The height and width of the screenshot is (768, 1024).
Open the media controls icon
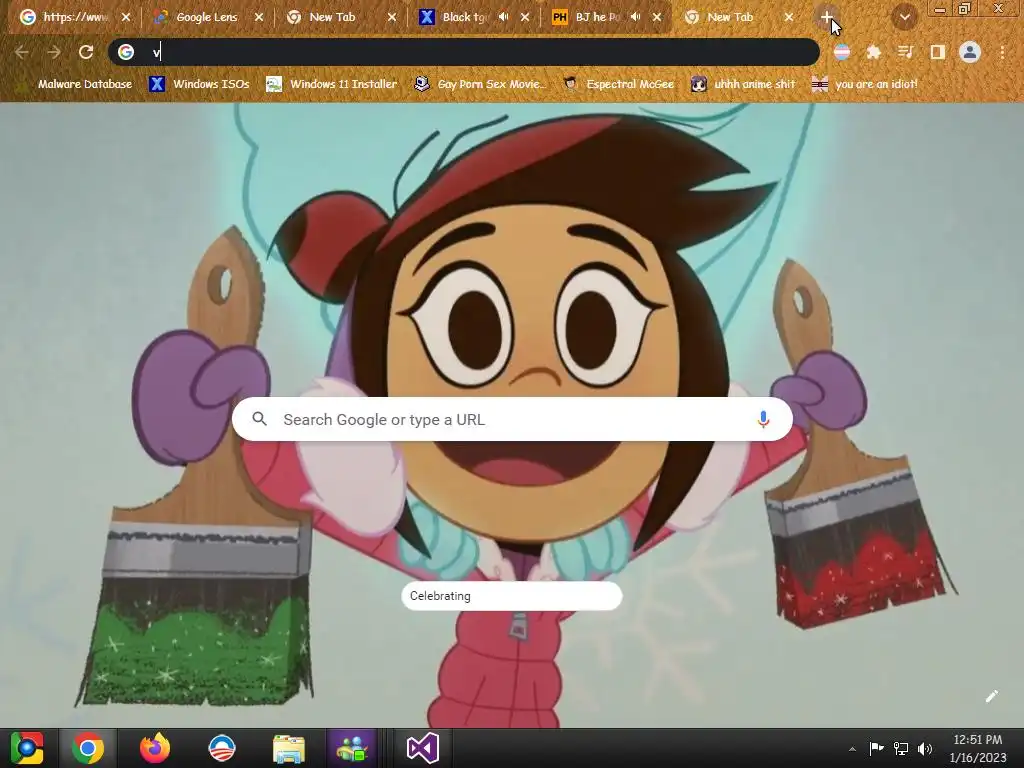coord(905,52)
